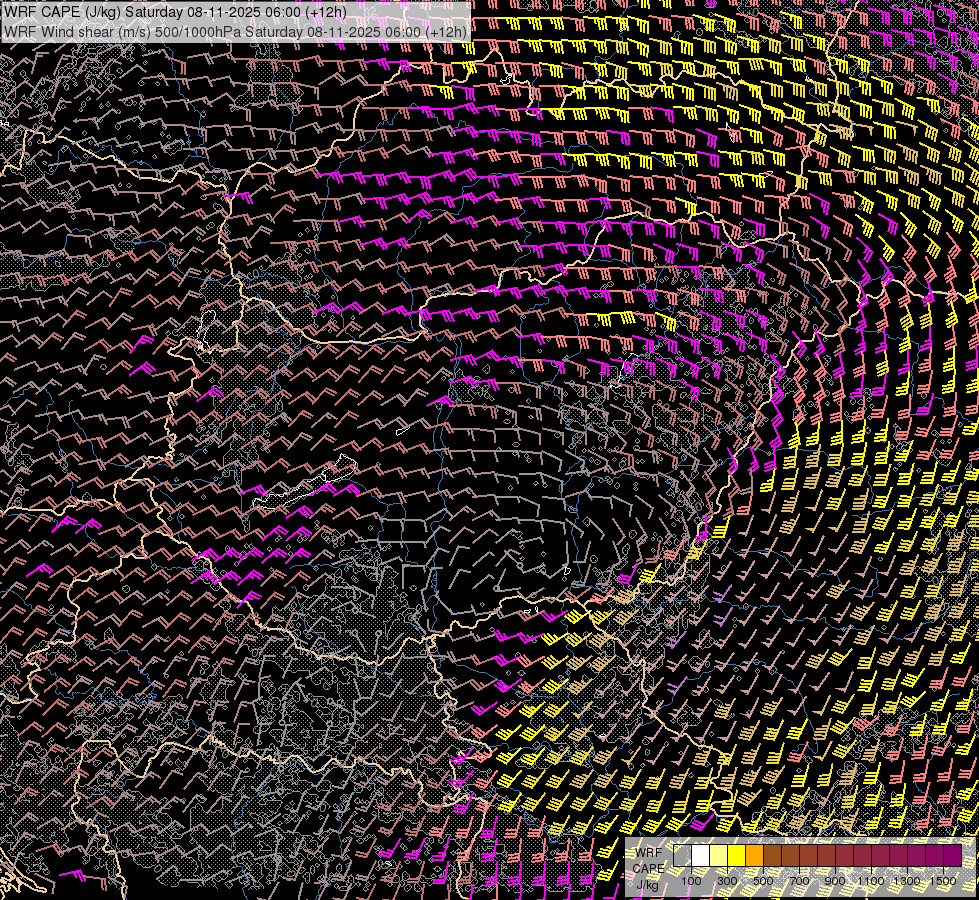Select the 500 value on CAPE scale

[x=763, y=881]
